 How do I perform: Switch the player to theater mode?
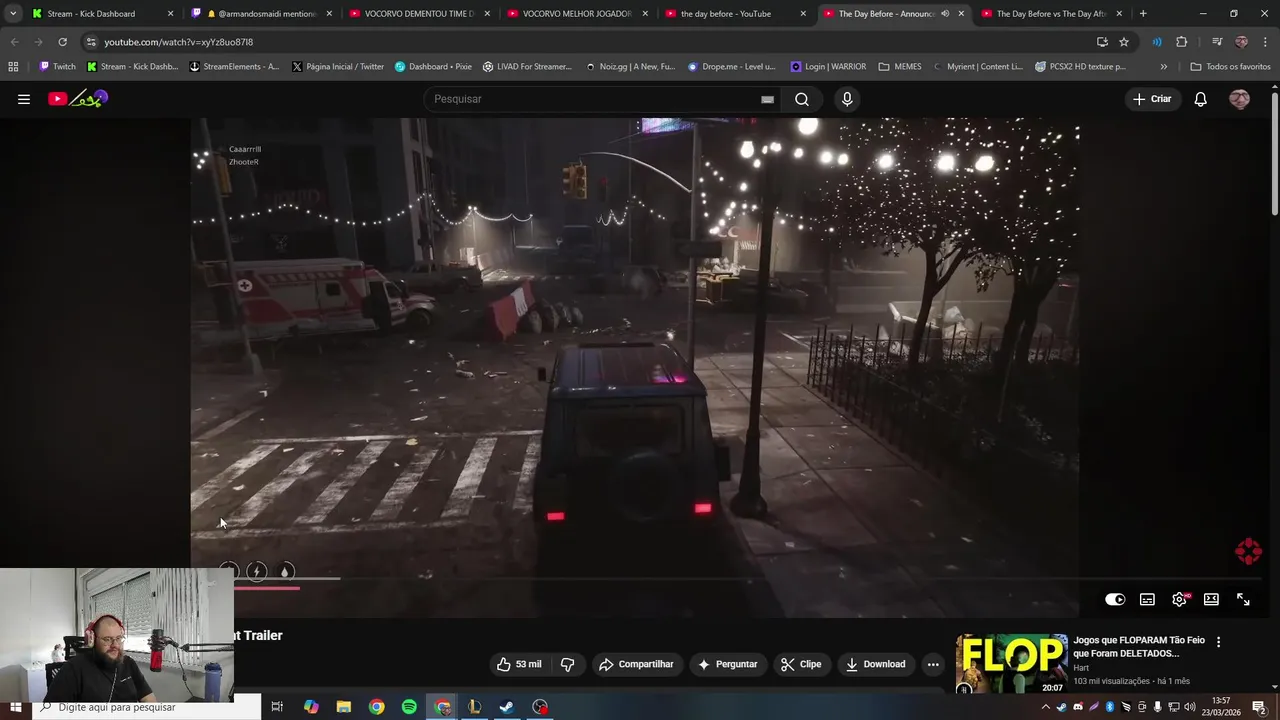(1211, 599)
